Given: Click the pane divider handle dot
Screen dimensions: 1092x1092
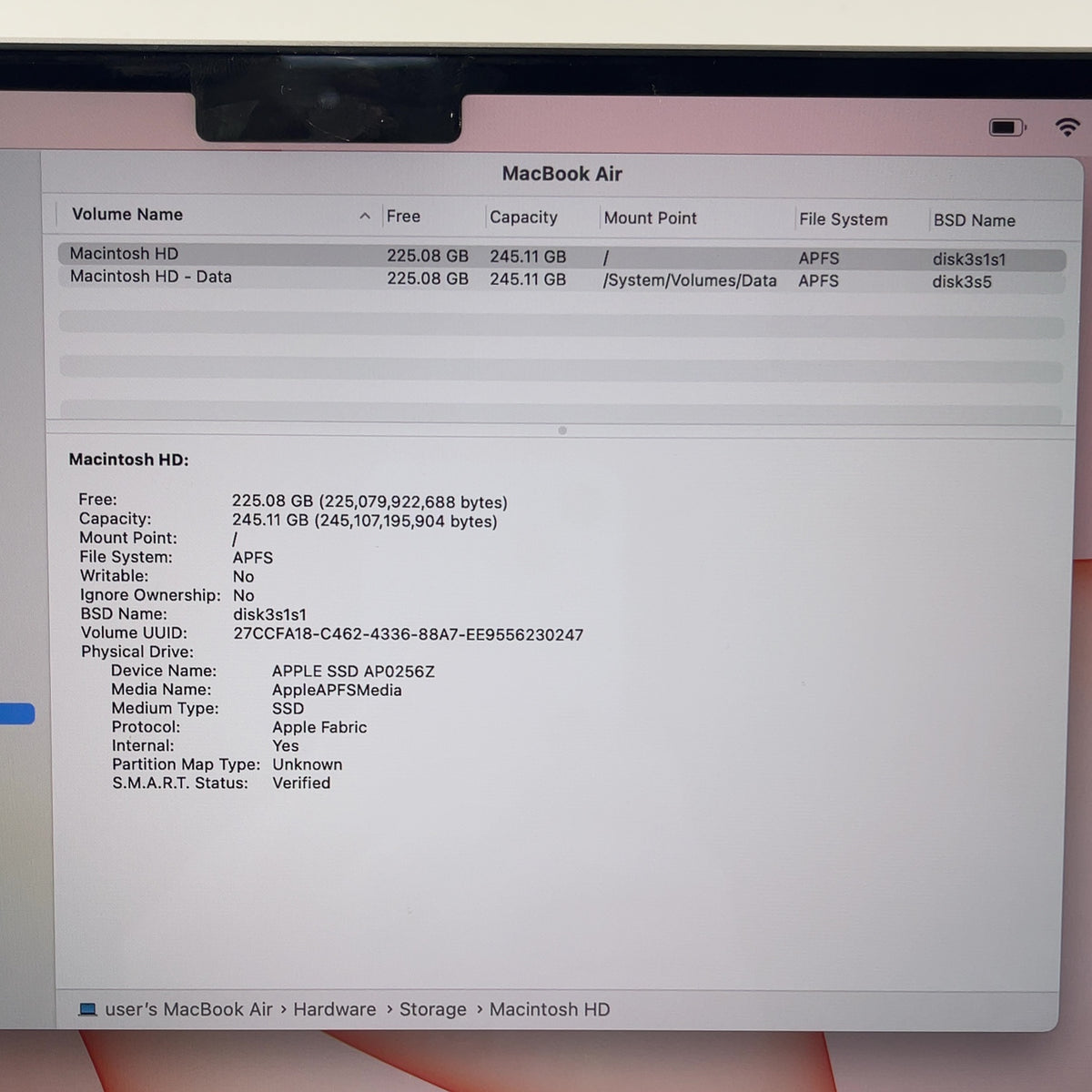Looking at the screenshot, I should click(562, 430).
